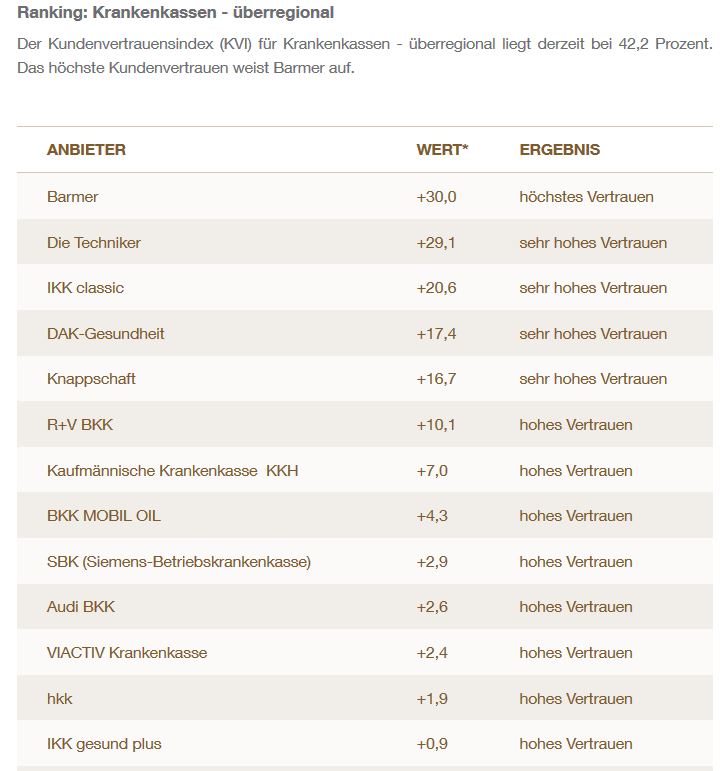
Task: Select the hkk provider name
Action: [60, 699]
